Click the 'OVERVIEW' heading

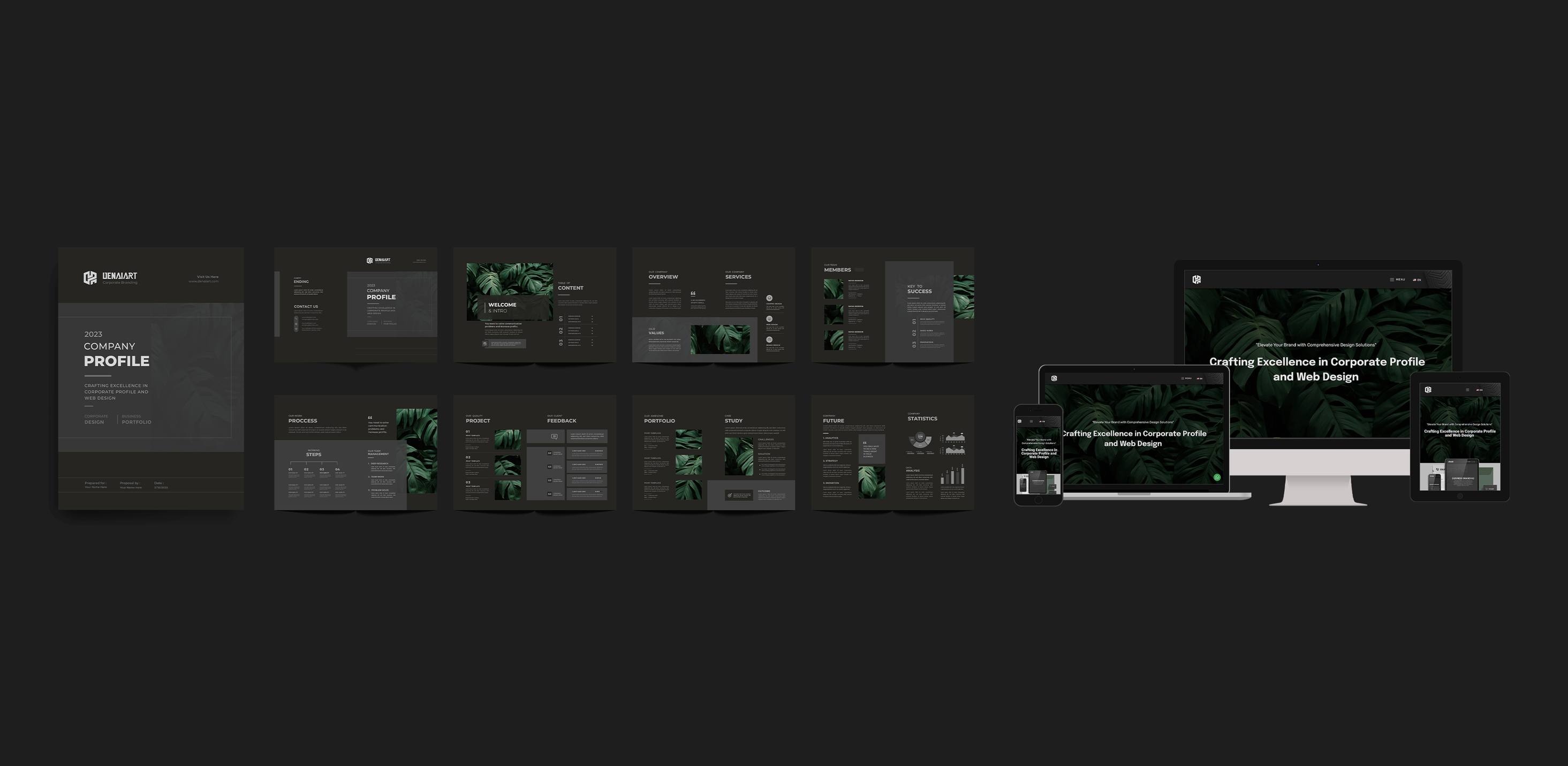(663, 276)
